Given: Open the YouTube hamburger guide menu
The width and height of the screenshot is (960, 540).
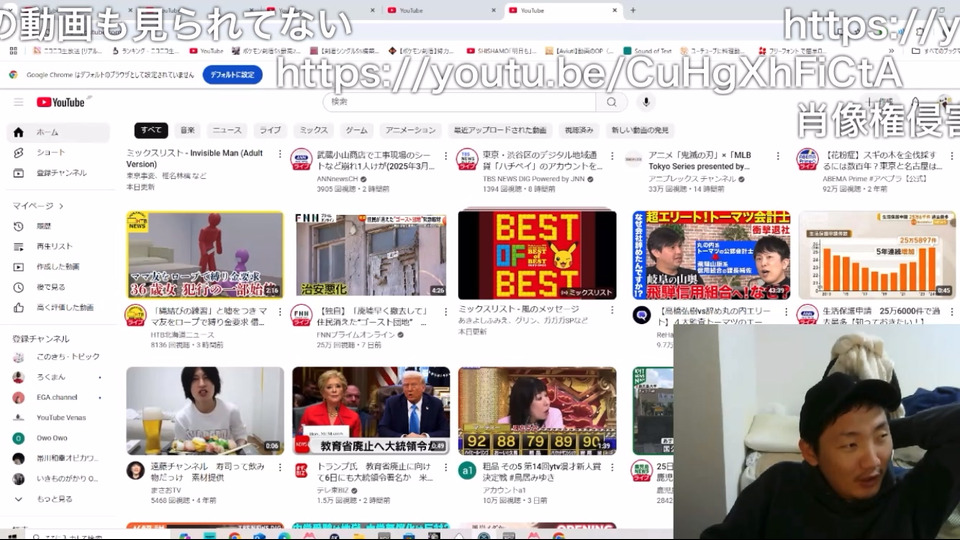Looking at the screenshot, I should [x=18, y=102].
